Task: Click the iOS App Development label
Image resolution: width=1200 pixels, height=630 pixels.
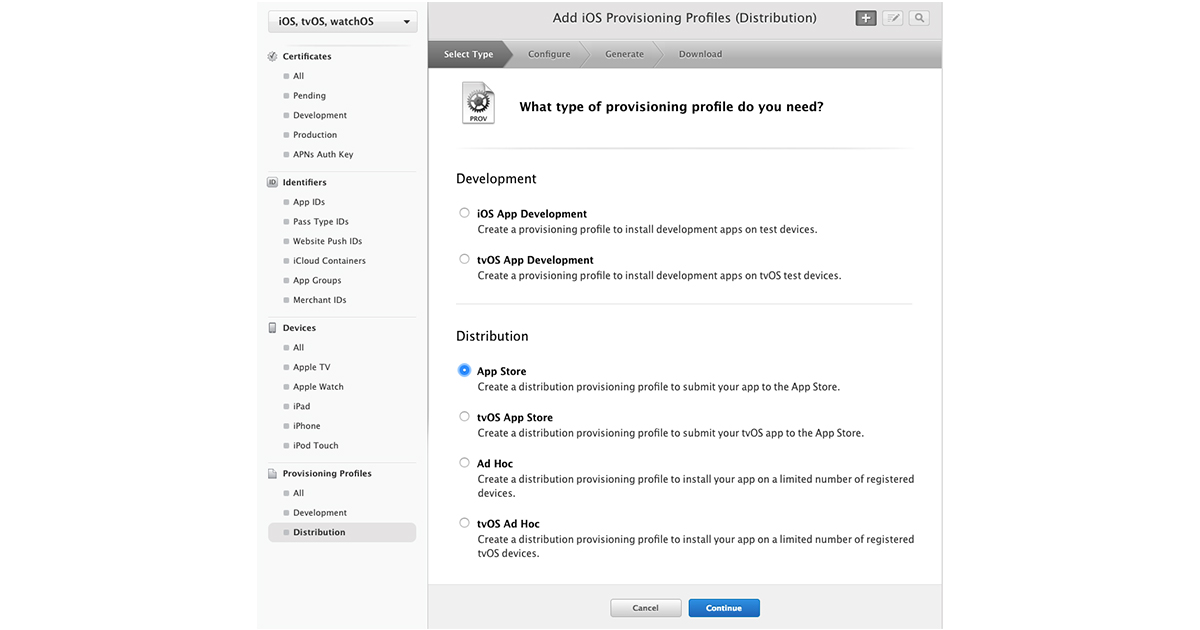Action: pos(532,214)
